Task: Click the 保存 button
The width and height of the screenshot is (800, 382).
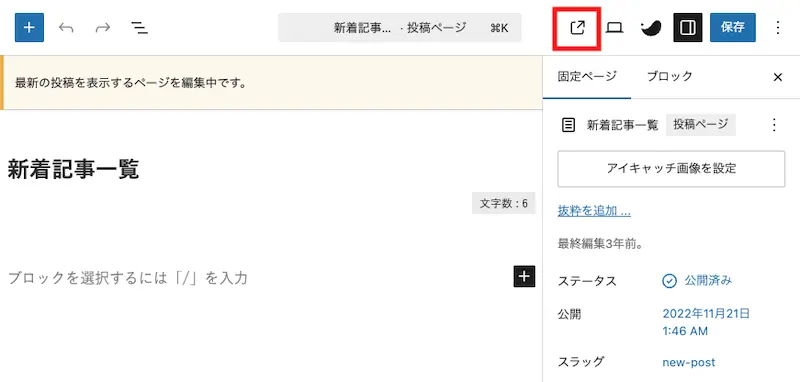Action: (x=733, y=28)
